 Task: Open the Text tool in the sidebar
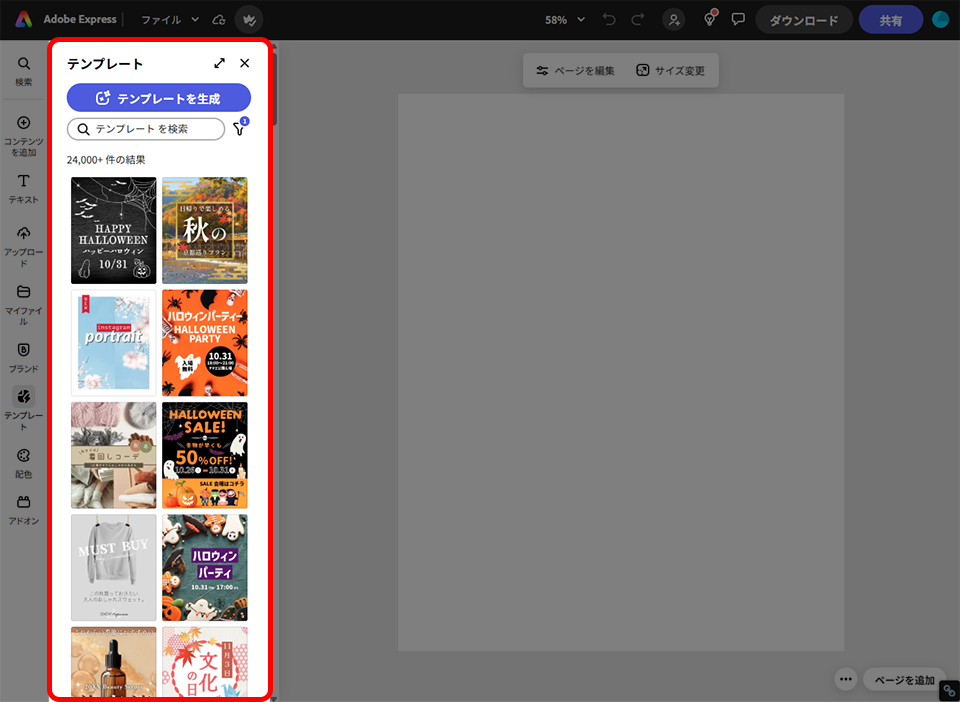pos(23,187)
